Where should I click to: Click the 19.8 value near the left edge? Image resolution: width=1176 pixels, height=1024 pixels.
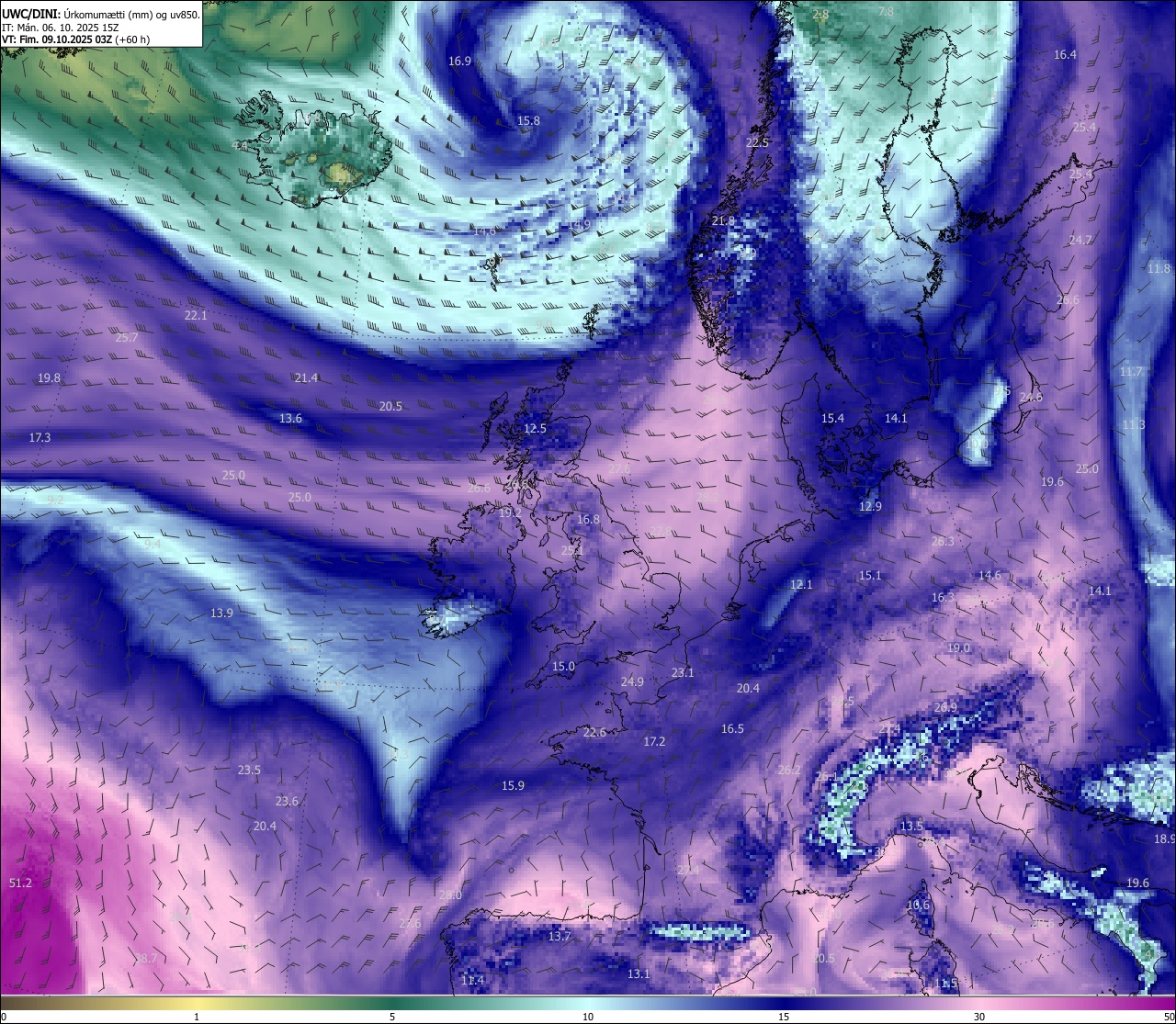click(x=50, y=378)
